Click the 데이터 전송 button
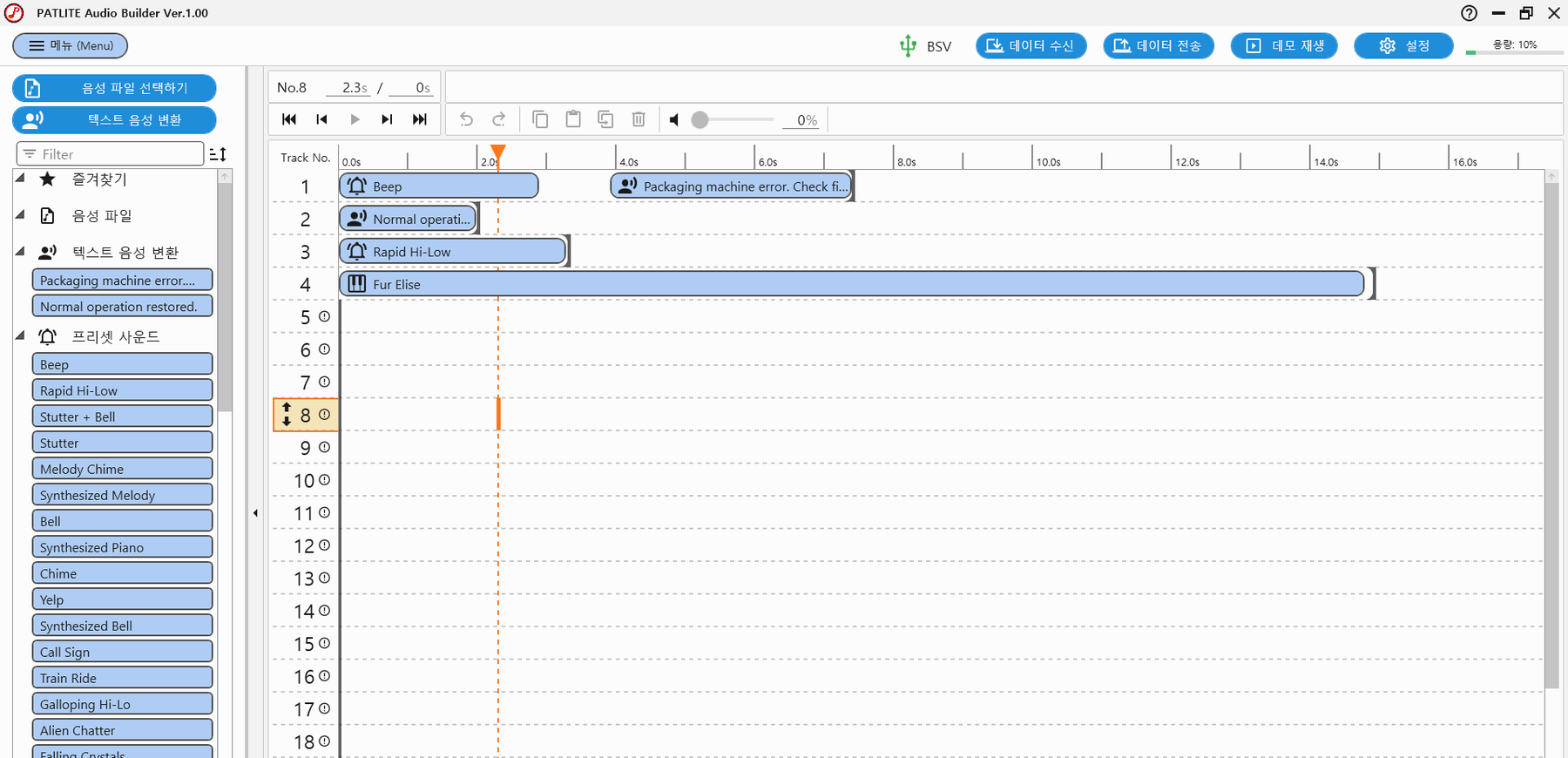1568x758 pixels. click(1159, 46)
